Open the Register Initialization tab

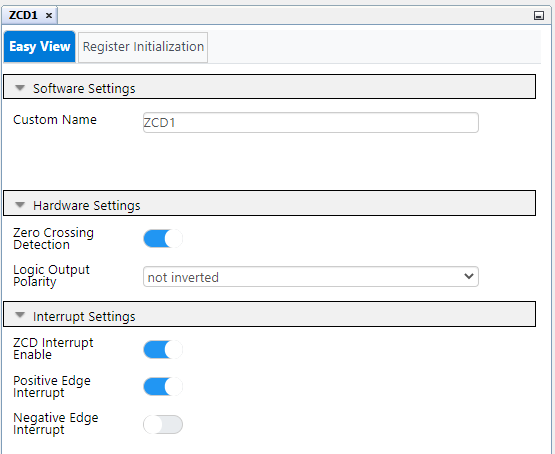[x=143, y=47]
